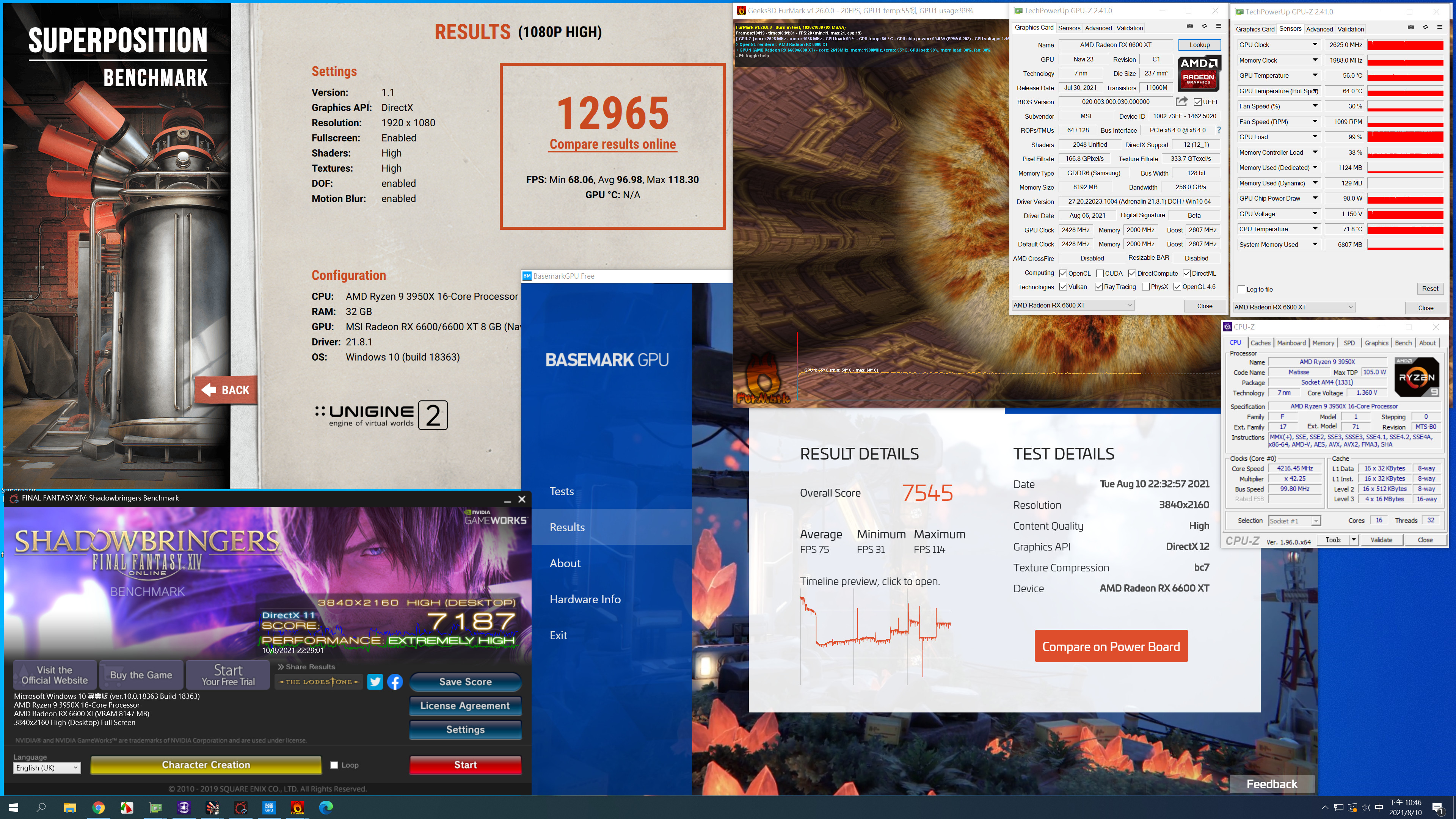Toggle the DirectML checkbox in GPU-Z
Image resolution: width=1456 pixels, height=819 pixels.
[x=1186, y=273]
